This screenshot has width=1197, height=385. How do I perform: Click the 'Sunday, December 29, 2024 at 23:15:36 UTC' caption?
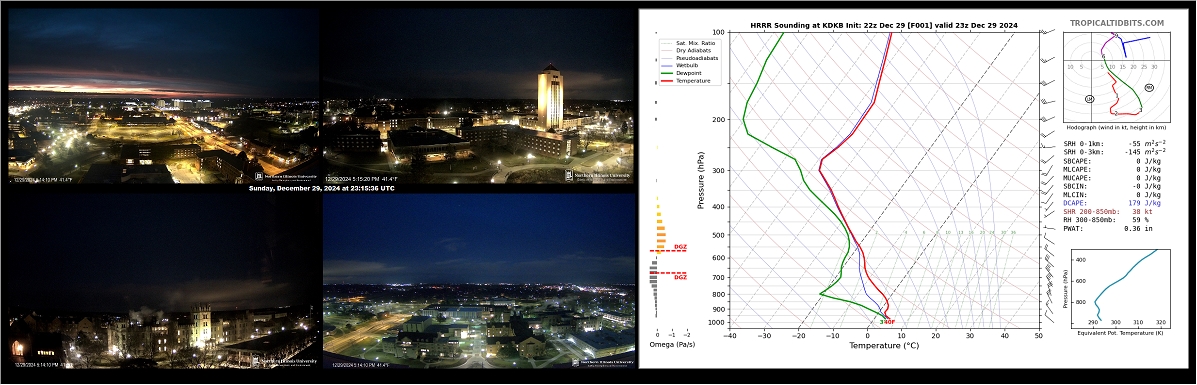(321, 188)
